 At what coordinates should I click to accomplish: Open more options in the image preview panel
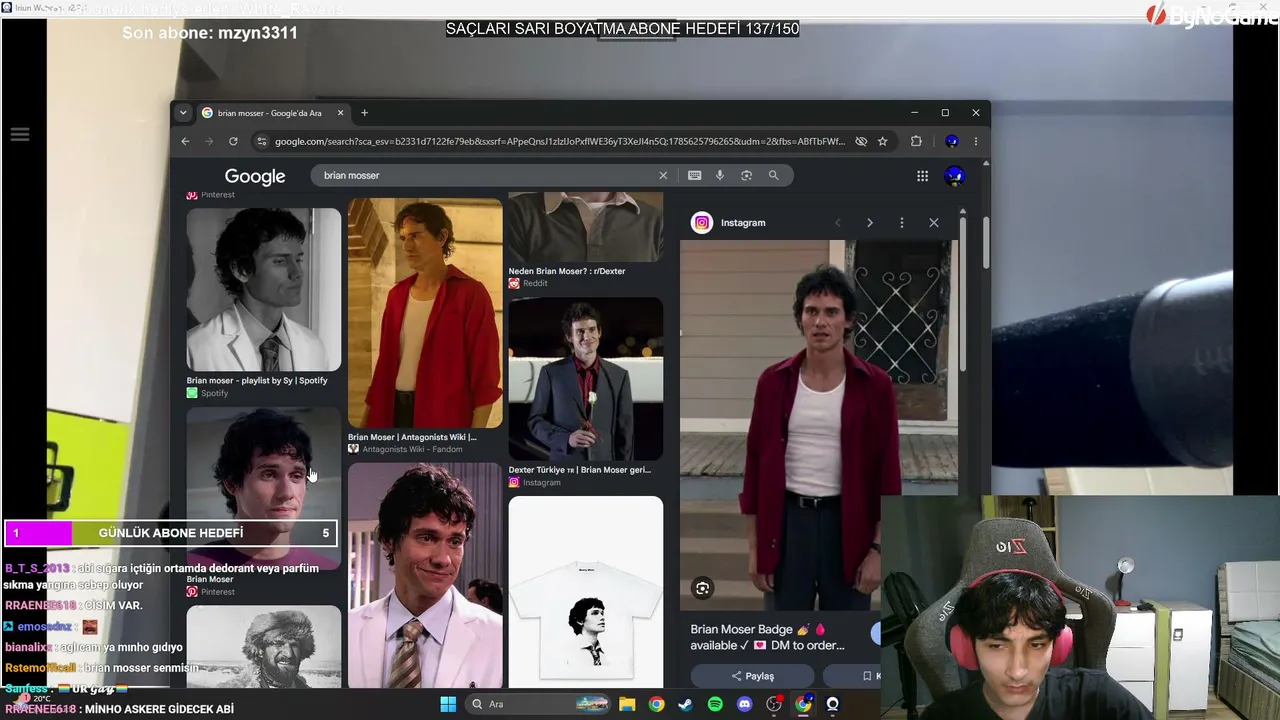coord(901,223)
